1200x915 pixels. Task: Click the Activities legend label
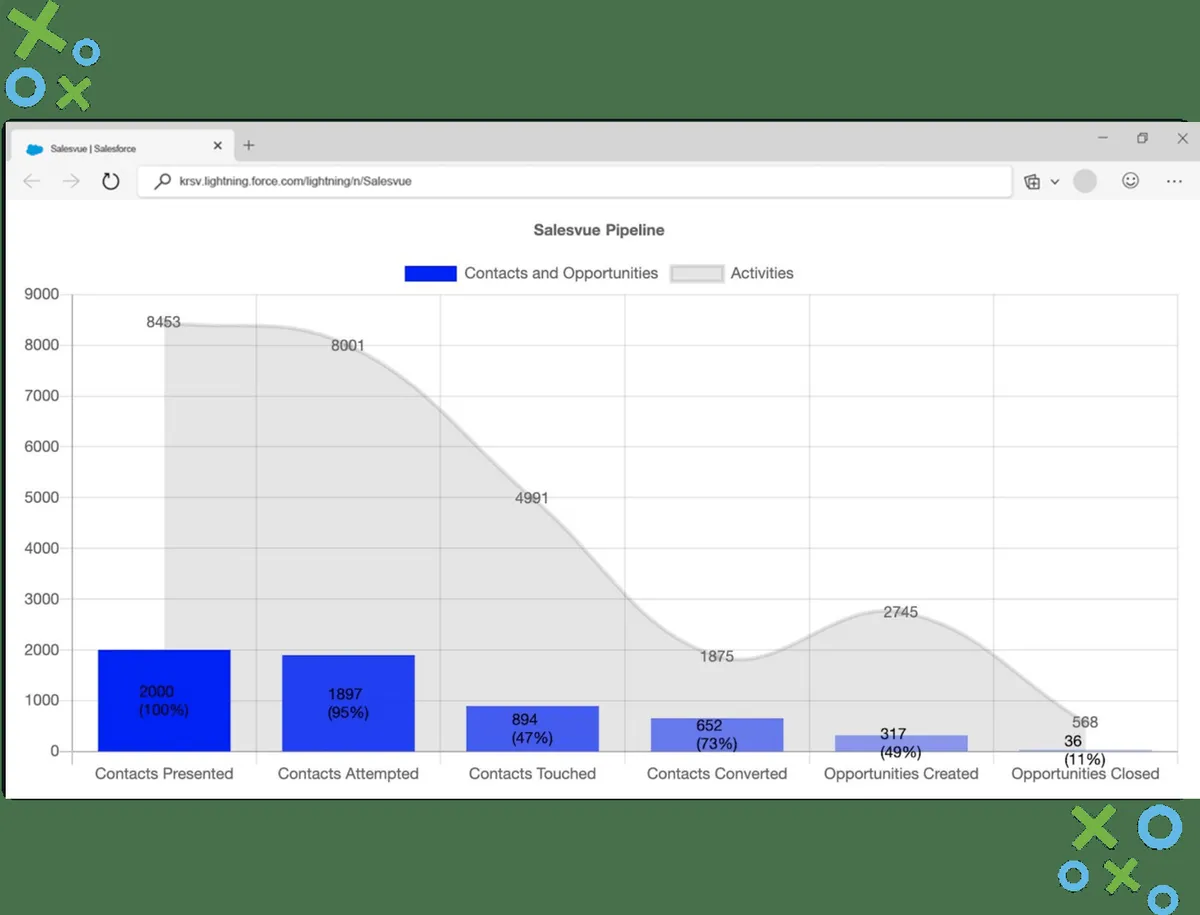tap(762, 273)
